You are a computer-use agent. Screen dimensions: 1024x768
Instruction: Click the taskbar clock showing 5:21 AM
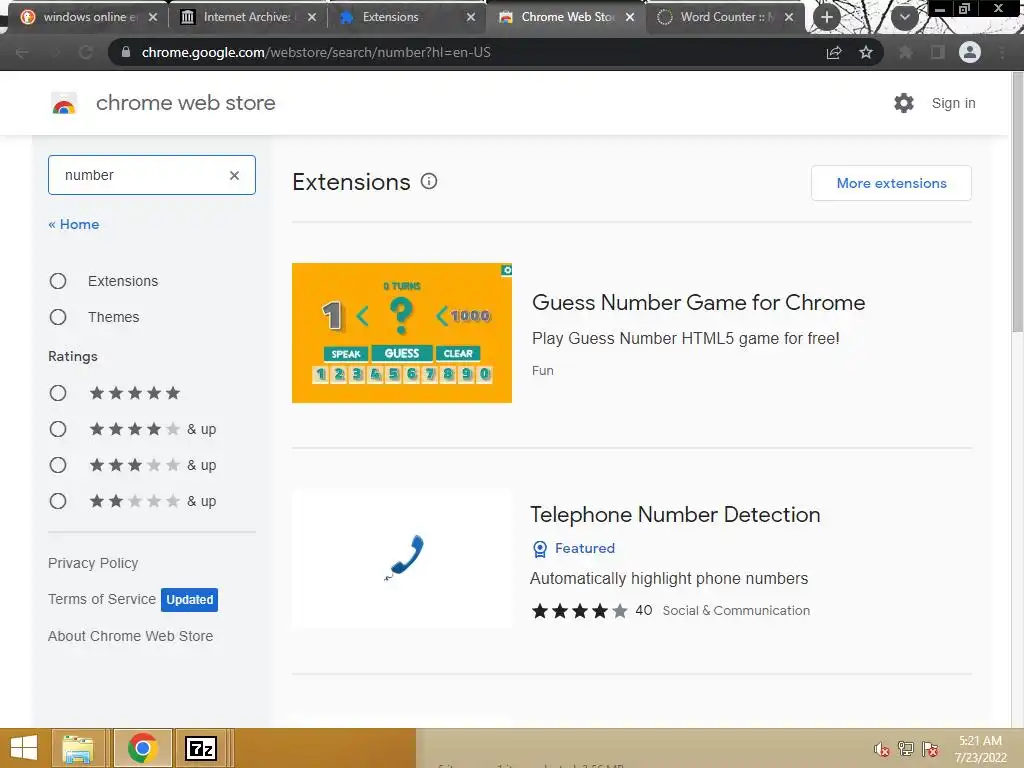point(980,749)
